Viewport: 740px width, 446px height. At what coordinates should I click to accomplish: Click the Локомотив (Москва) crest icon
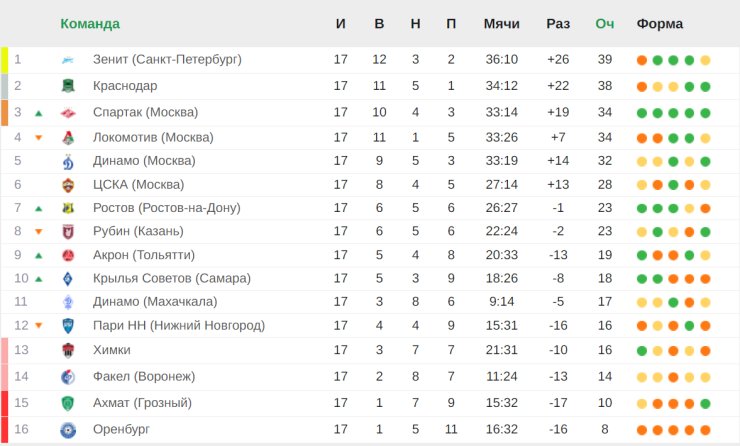click(68, 138)
